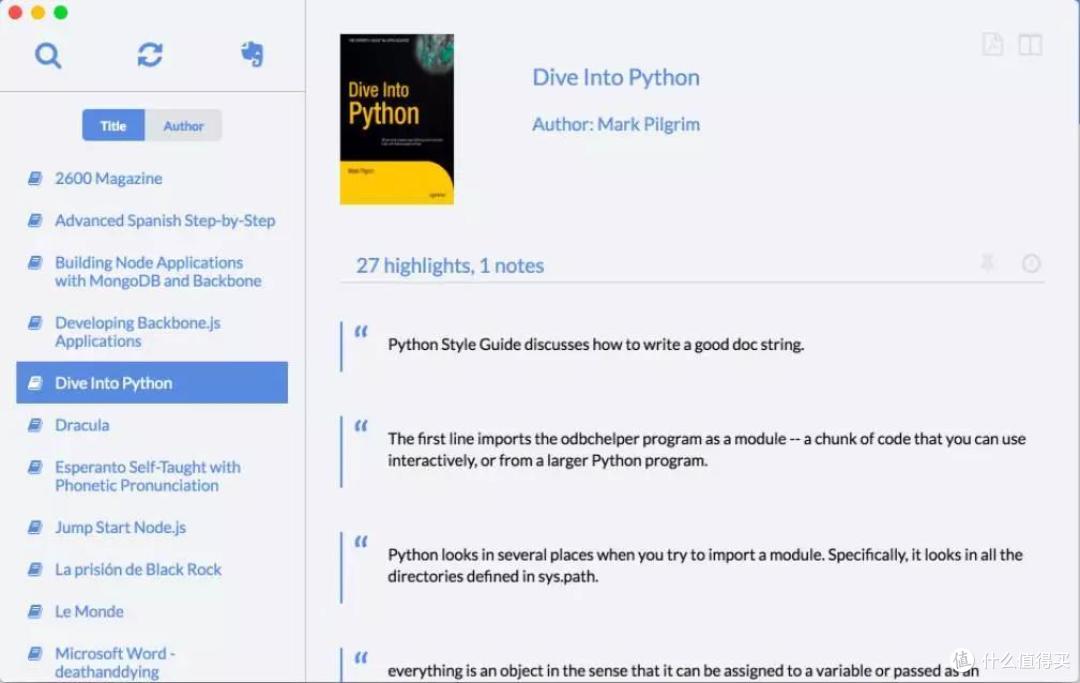Click the pin icon beside highlights count

(988, 264)
